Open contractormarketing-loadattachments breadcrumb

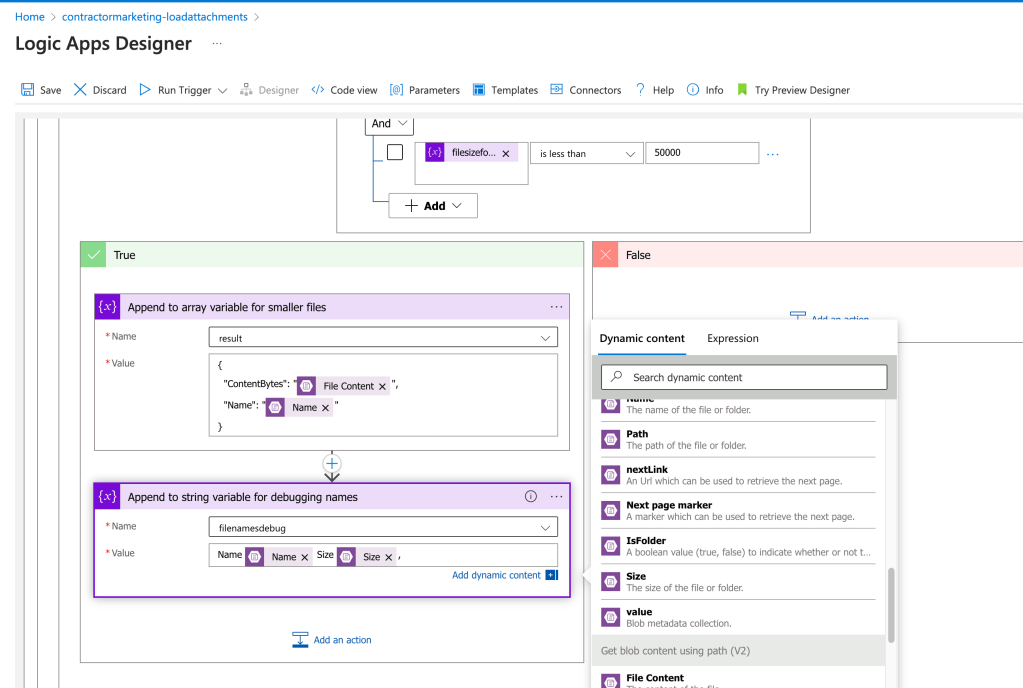click(155, 17)
